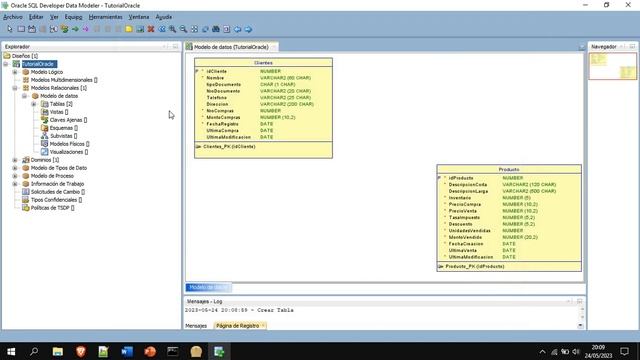Click the yellow New Note toolbar icon
This screenshot has height=360, width=640.
coord(129,29)
